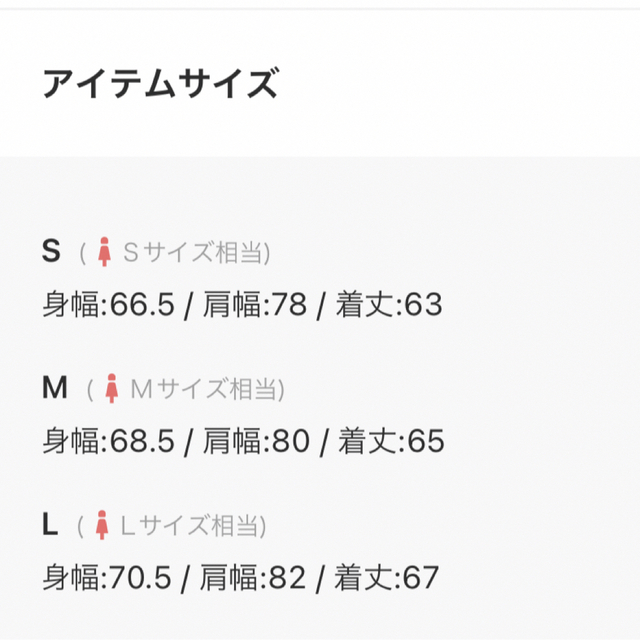Screen dimensions: 640x640
Task: Click the woman icon beside L size
Action: (x=102, y=525)
